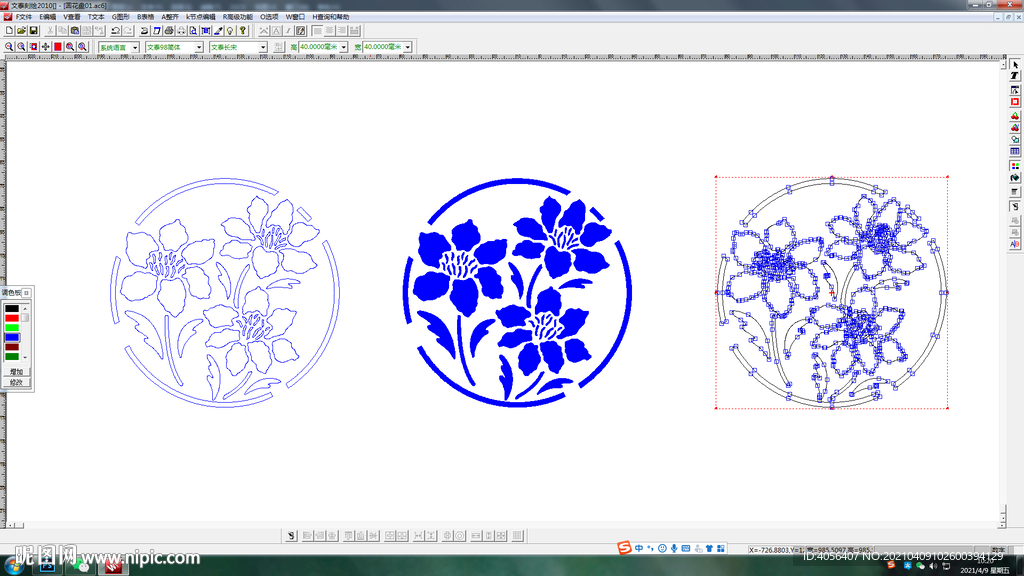The image size is (1024, 576).
Task: Click the red square zoom toolbar icon
Action: click(58, 47)
